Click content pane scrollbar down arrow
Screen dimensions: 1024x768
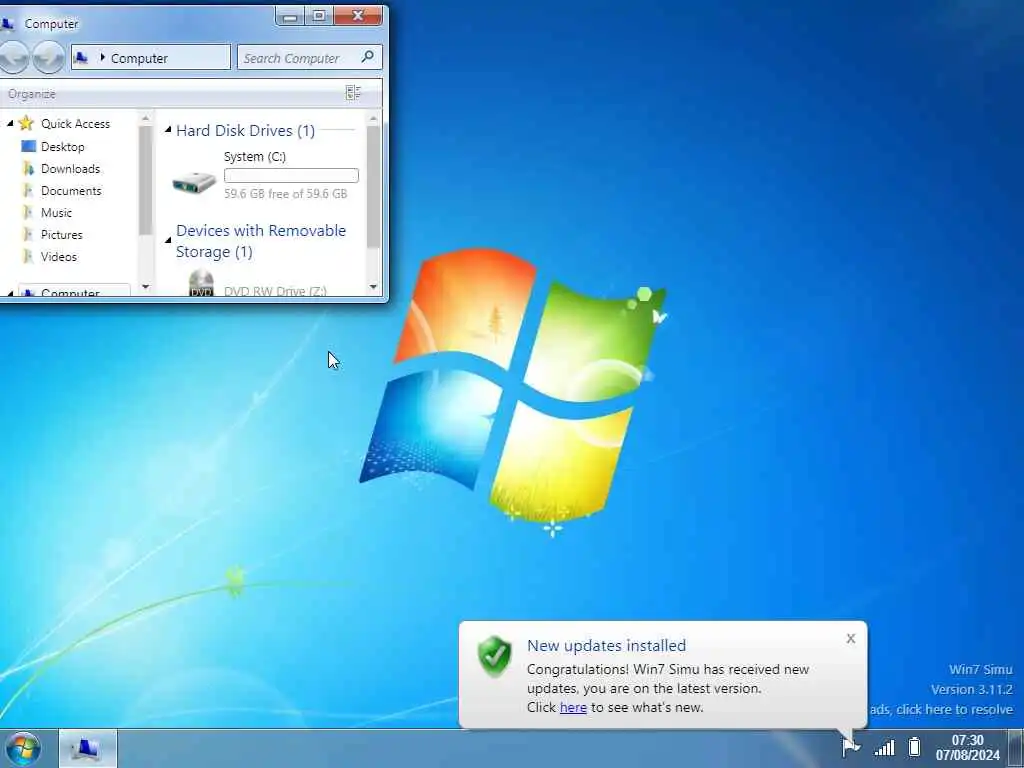374,287
